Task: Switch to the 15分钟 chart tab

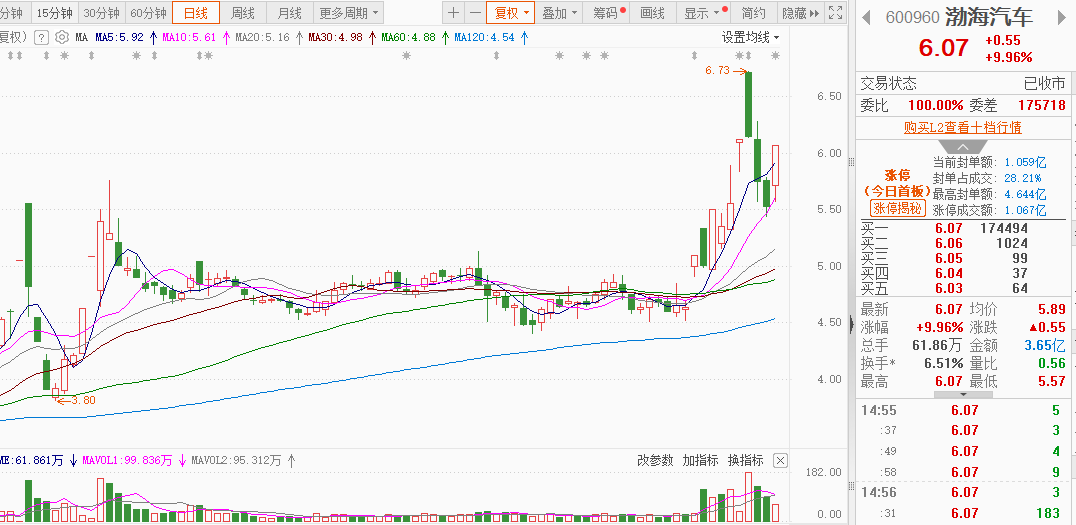Action: [x=54, y=12]
